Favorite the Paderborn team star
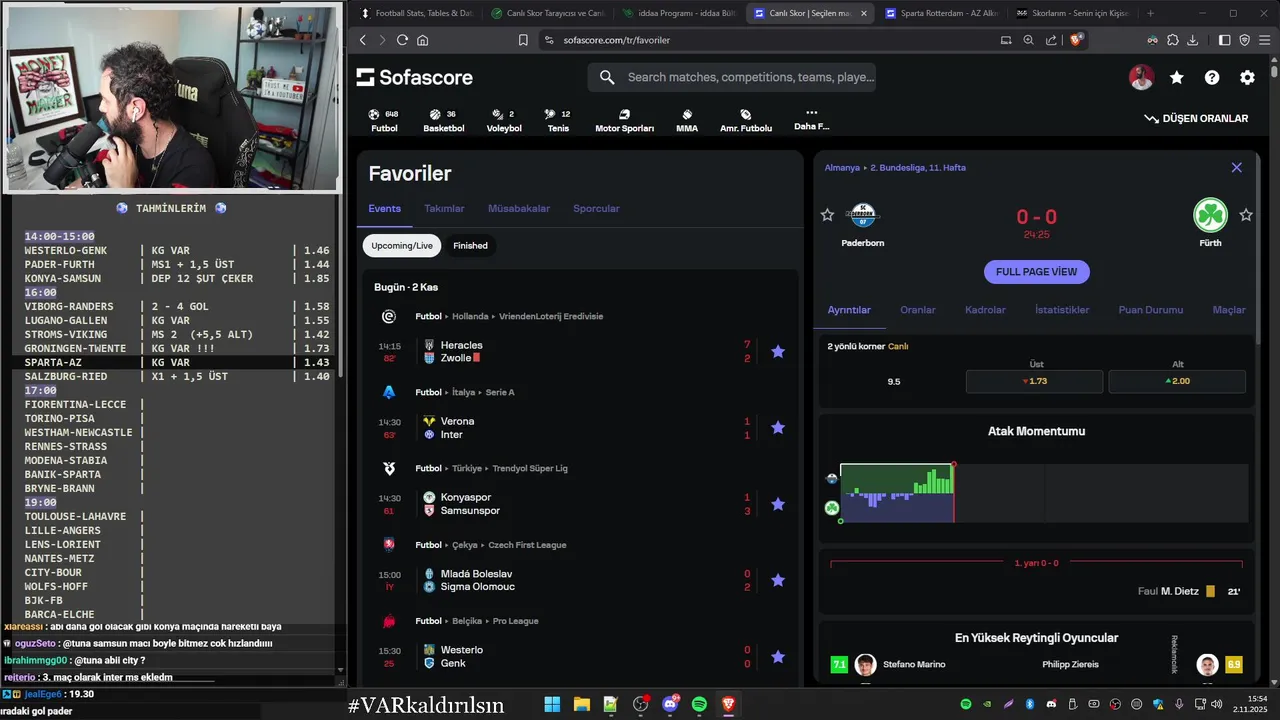The width and height of the screenshot is (1280, 720). 827,215
